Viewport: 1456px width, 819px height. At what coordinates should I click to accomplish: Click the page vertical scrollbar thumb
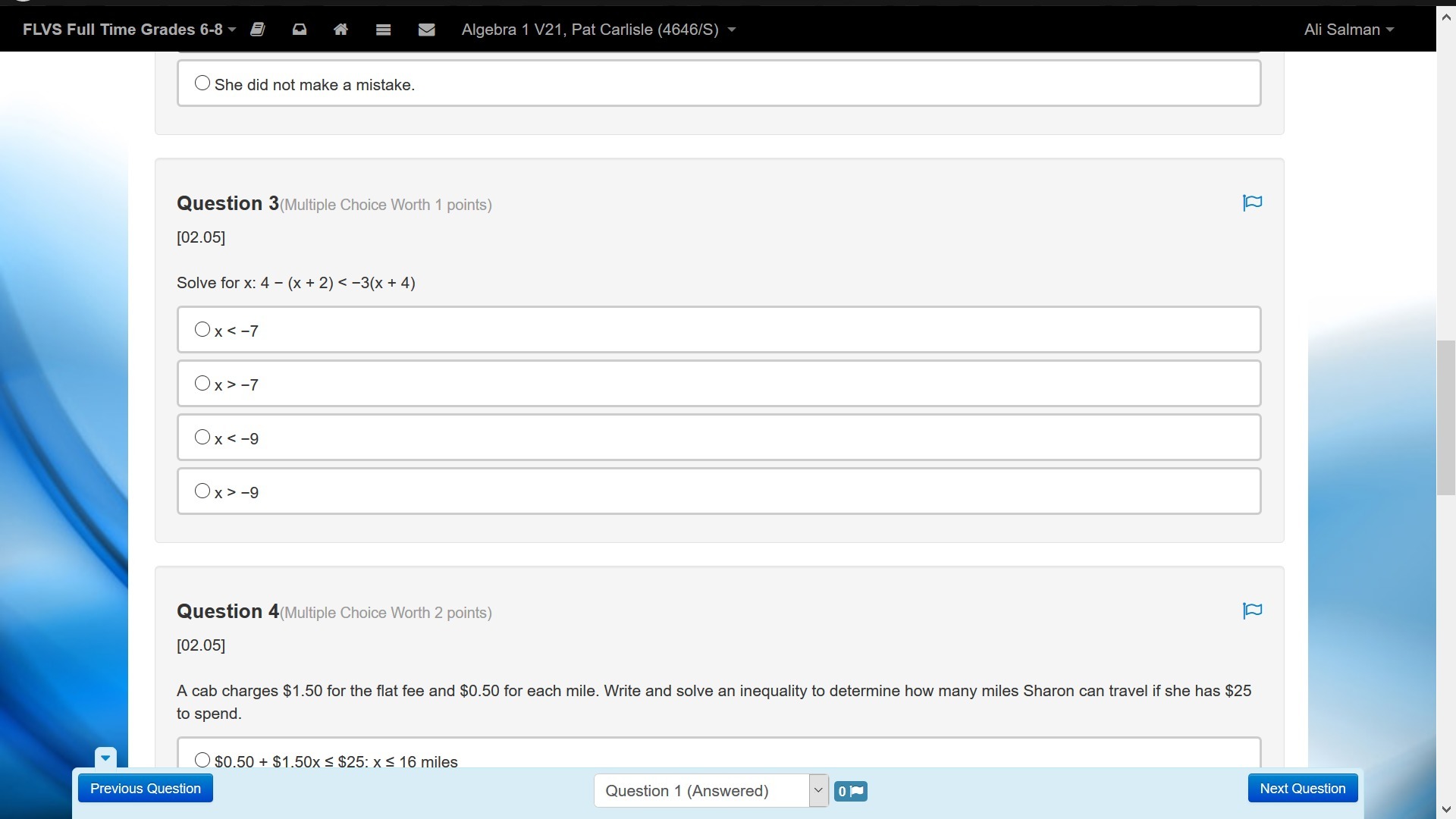coord(1445,417)
